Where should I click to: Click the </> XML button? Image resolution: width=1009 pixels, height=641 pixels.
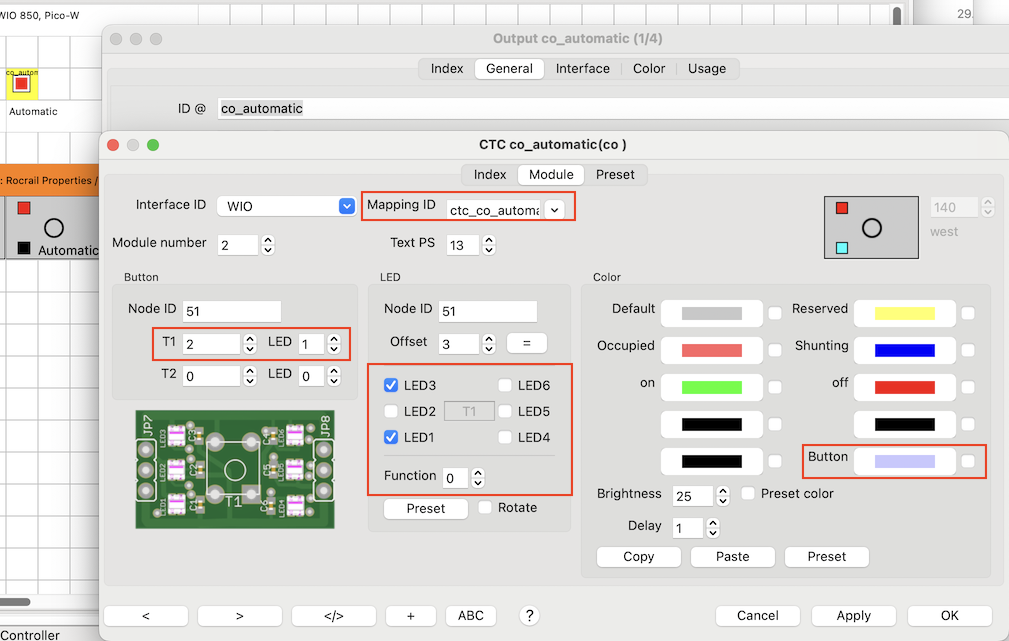tap(334, 616)
